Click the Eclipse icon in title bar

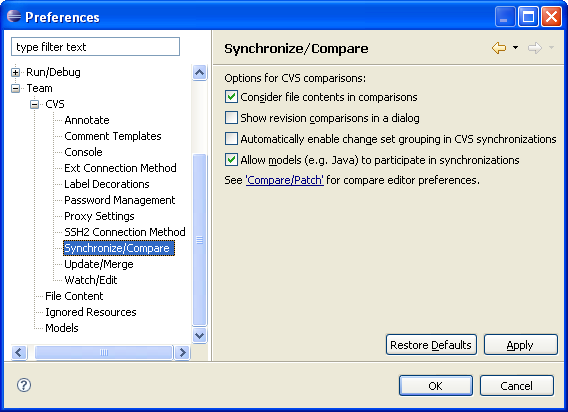[x=14, y=16]
